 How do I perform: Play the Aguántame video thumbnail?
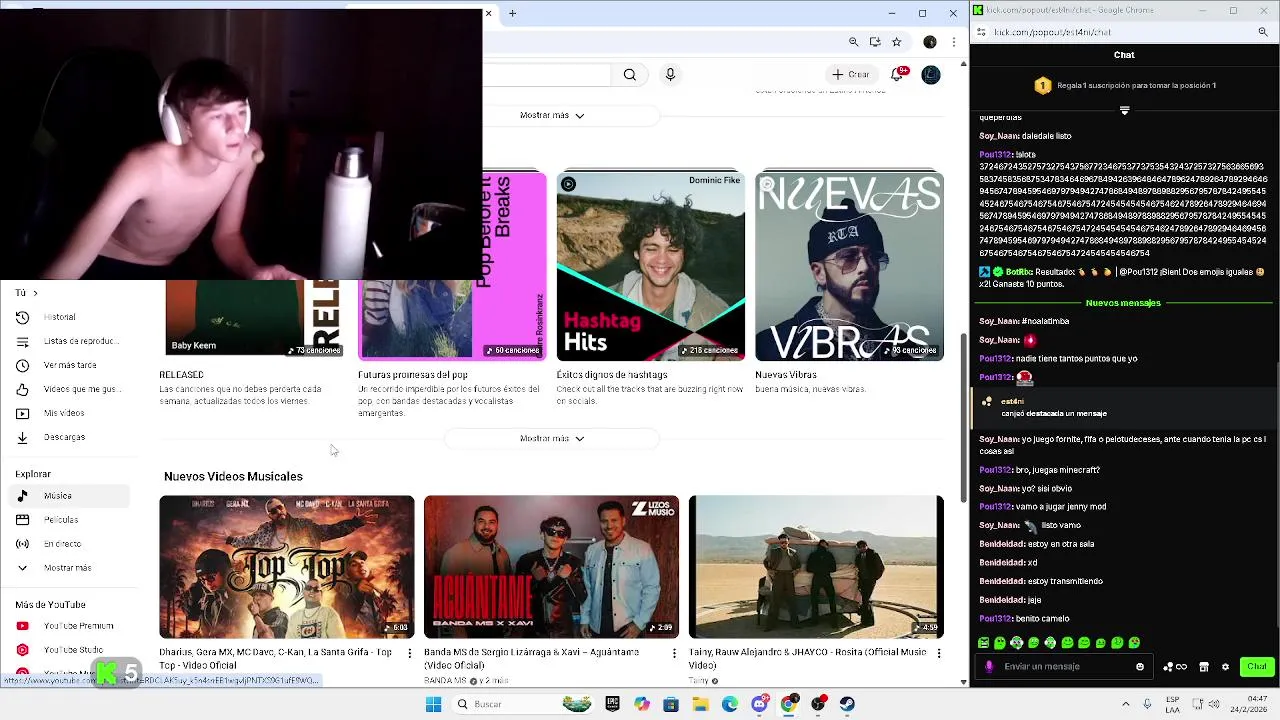(551, 567)
